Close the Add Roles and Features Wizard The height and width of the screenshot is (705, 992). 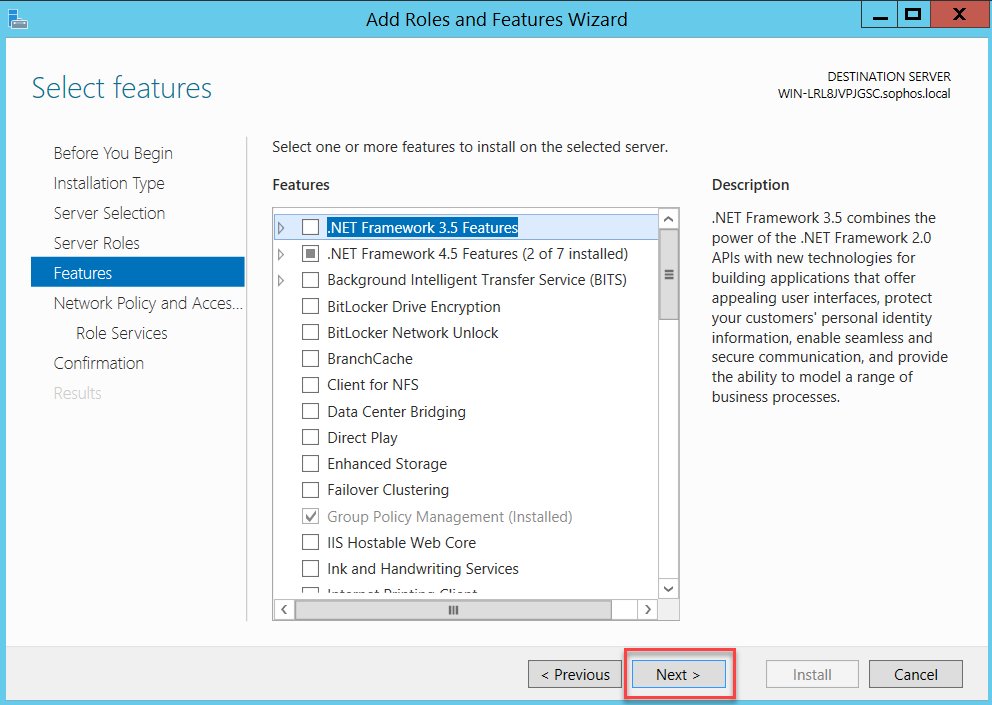point(959,15)
